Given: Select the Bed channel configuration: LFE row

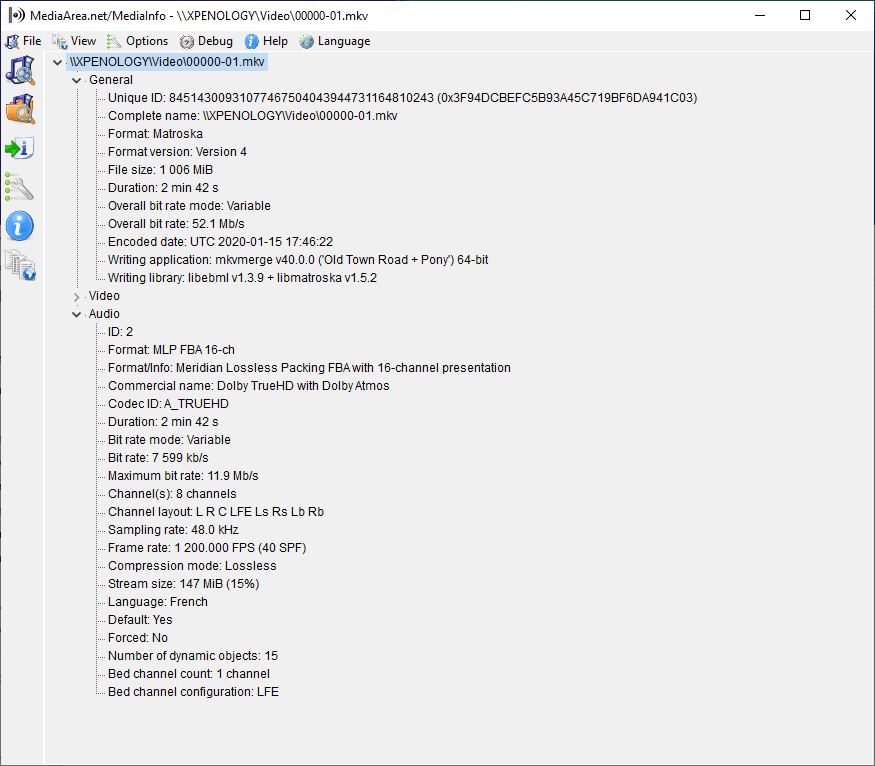Looking at the screenshot, I should [x=193, y=692].
